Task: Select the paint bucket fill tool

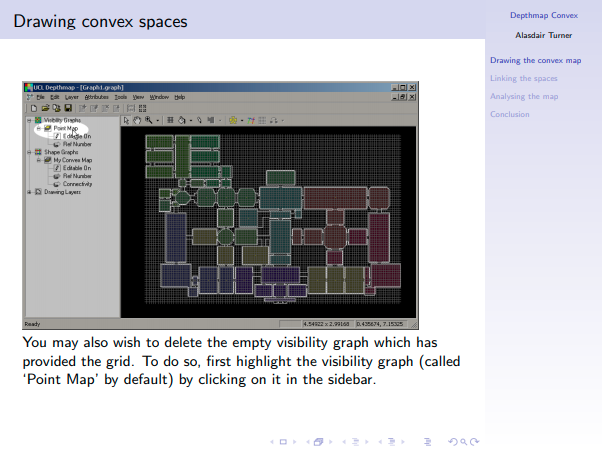Action: [182, 121]
